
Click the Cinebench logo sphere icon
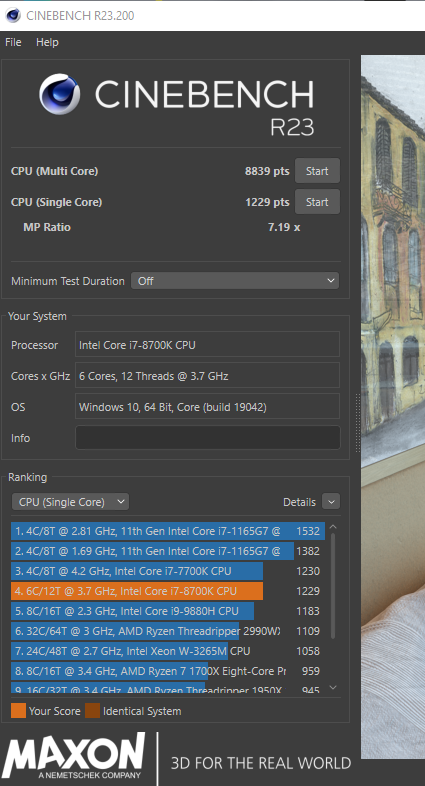coord(59,94)
